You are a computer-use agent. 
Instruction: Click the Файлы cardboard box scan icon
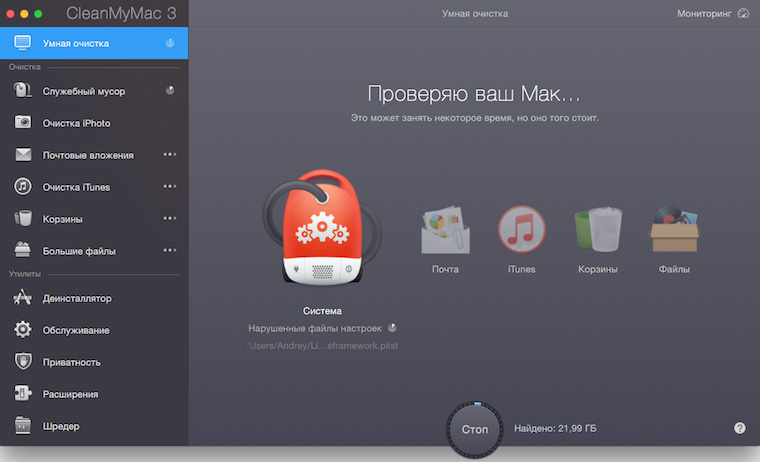[674, 229]
